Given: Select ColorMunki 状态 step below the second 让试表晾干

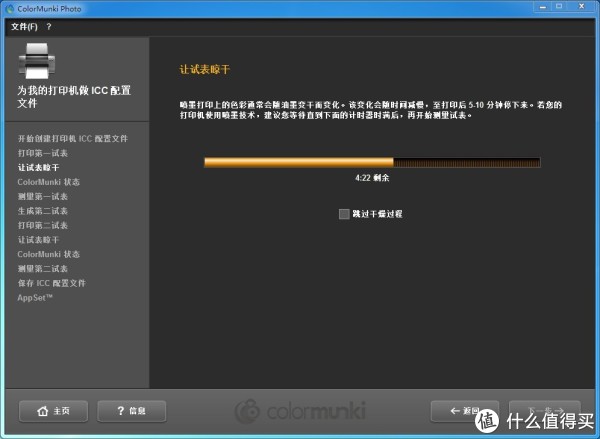Looking at the screenshot, I should pyautogui.click(x=49, y=254).
